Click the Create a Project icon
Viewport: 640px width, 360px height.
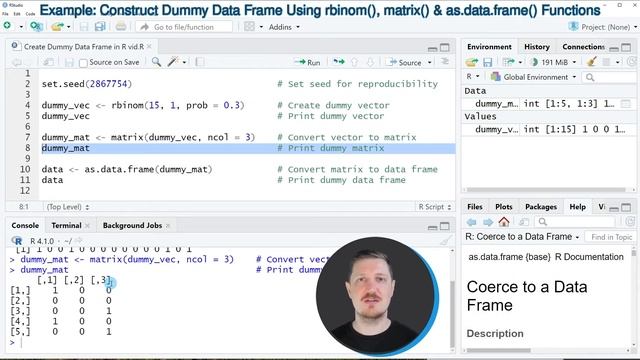click(x=36, y=27)
